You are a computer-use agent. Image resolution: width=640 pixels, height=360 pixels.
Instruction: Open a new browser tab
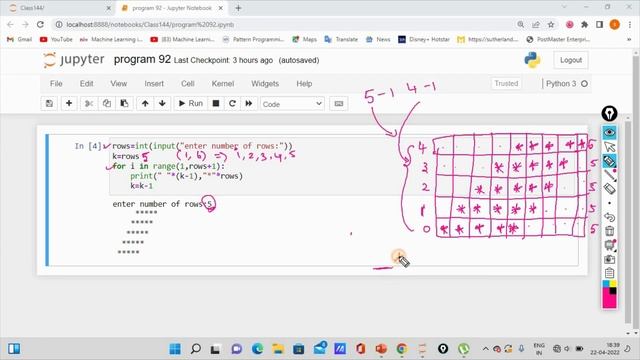click(x=238, y=8)
